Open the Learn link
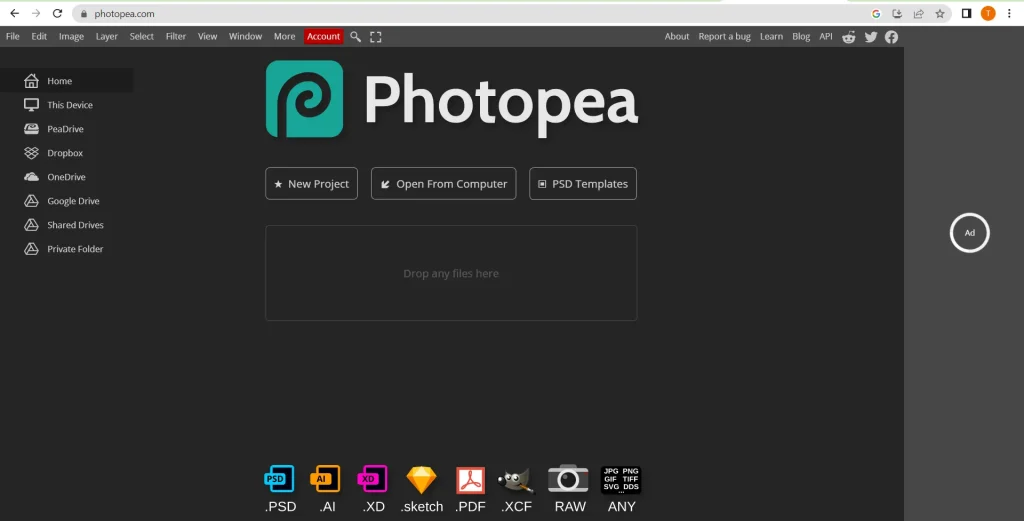The image size is (1024, 521). pos(771,37)
